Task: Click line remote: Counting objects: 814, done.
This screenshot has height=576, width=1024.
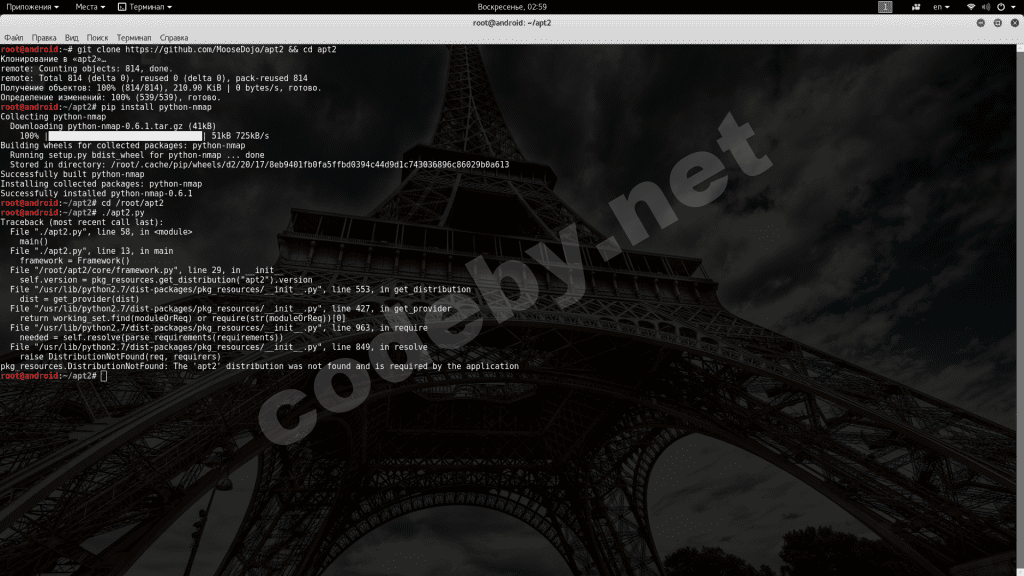Action: [86, 69]
